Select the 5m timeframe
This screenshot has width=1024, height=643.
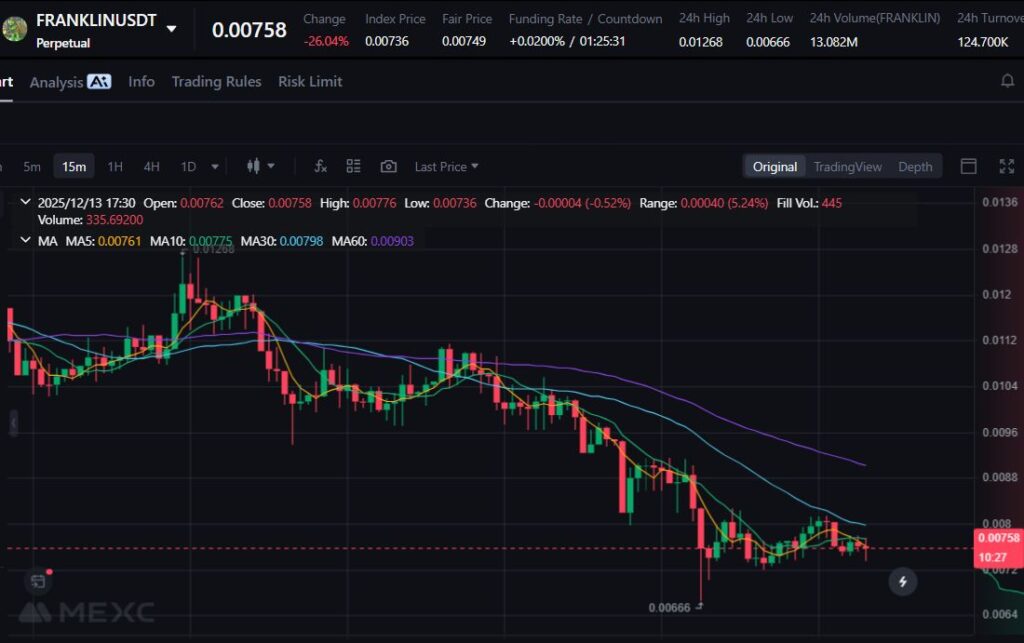click(x=32, y=166)
